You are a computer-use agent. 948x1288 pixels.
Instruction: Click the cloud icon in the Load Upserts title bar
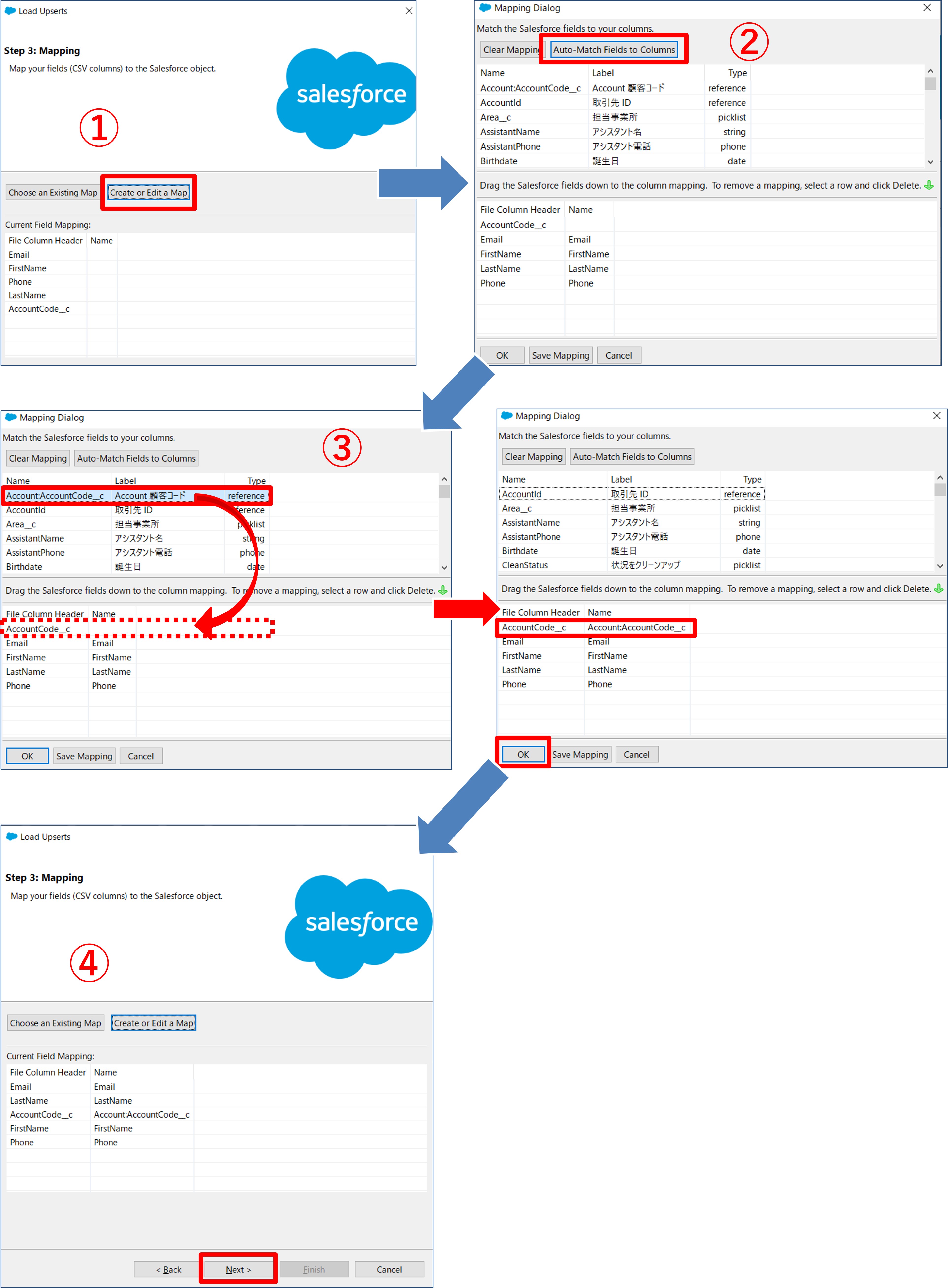pyautogui.click(x=10, y=10)
